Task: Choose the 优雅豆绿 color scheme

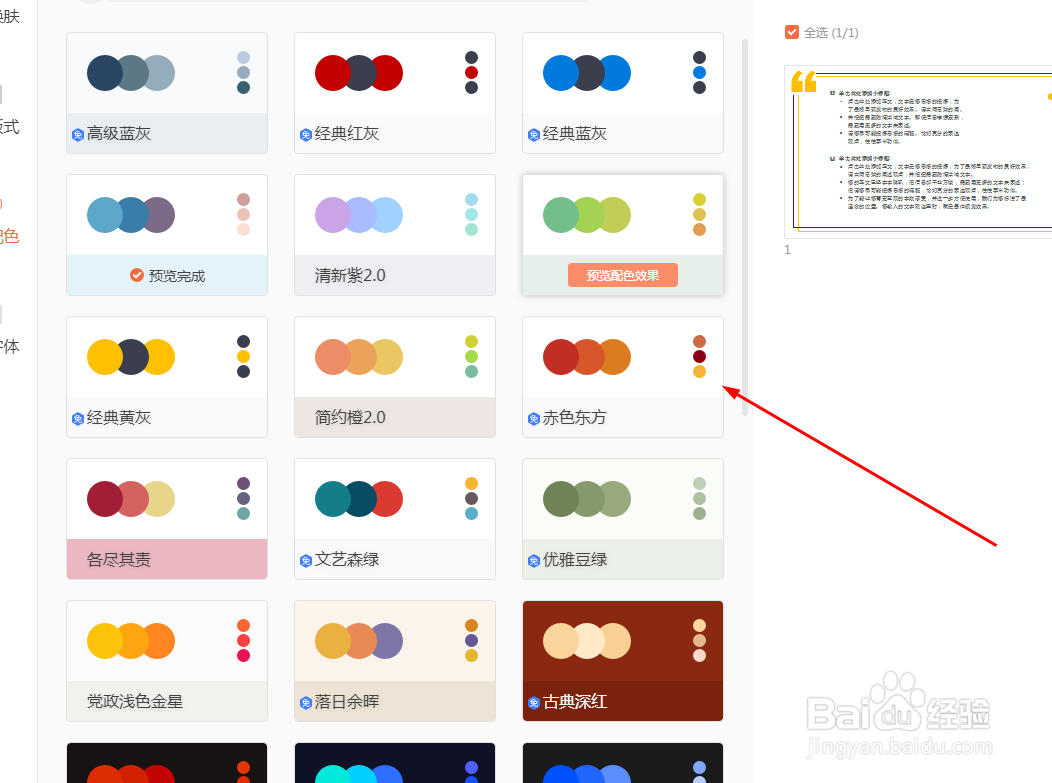Action: tap(623, 519)
